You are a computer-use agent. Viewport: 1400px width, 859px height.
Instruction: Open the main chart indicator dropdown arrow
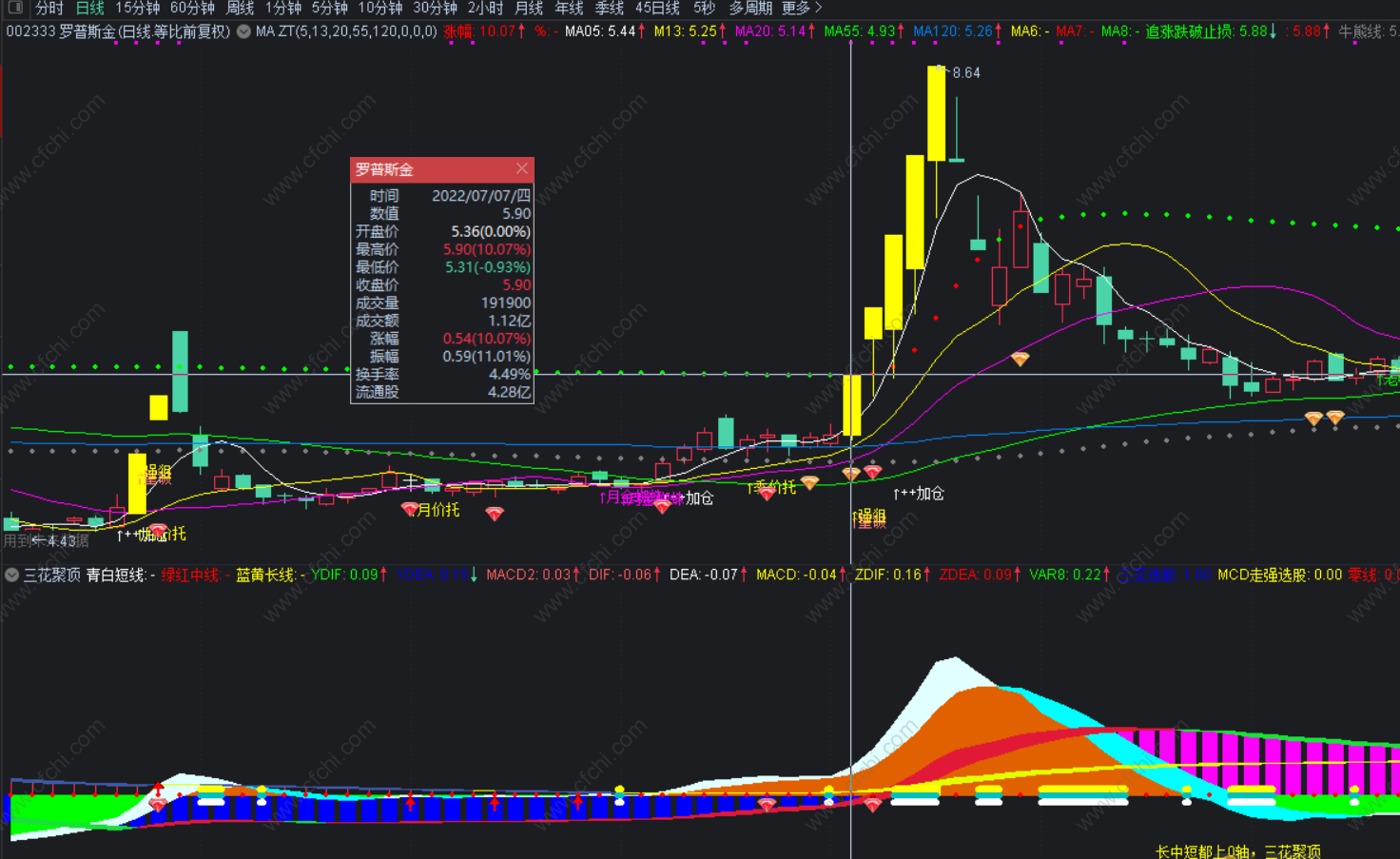click(x=244, y=31)
